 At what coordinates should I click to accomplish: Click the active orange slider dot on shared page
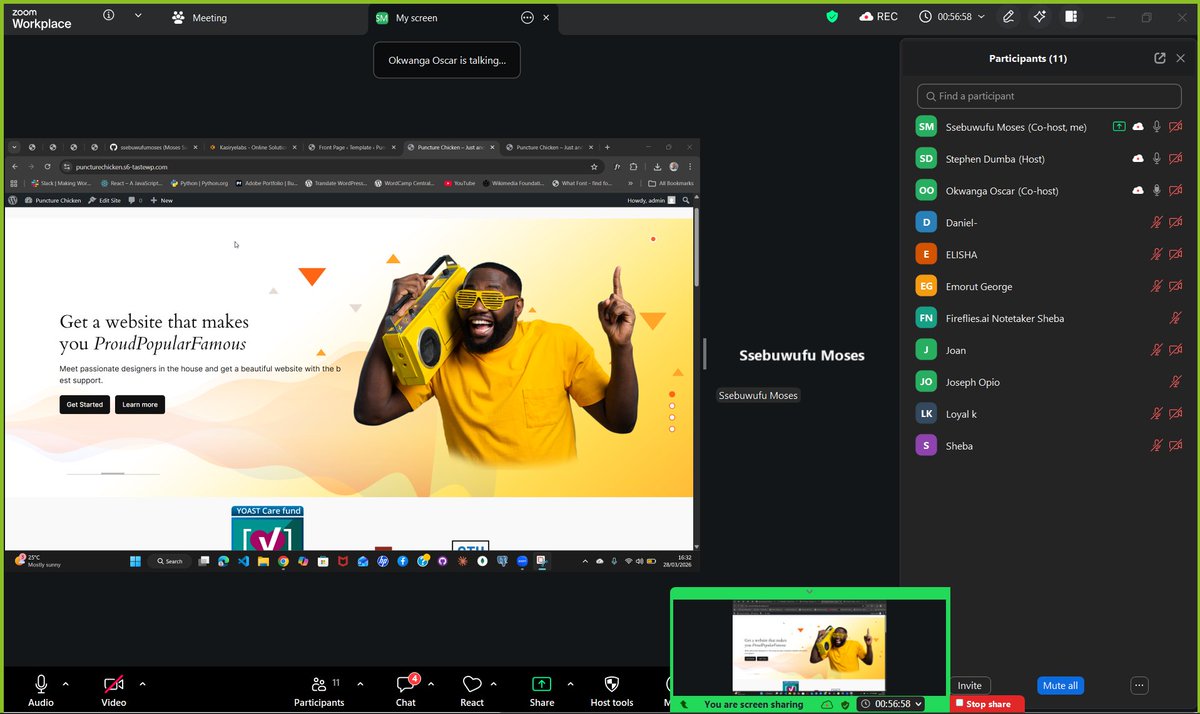pos(672,395)
